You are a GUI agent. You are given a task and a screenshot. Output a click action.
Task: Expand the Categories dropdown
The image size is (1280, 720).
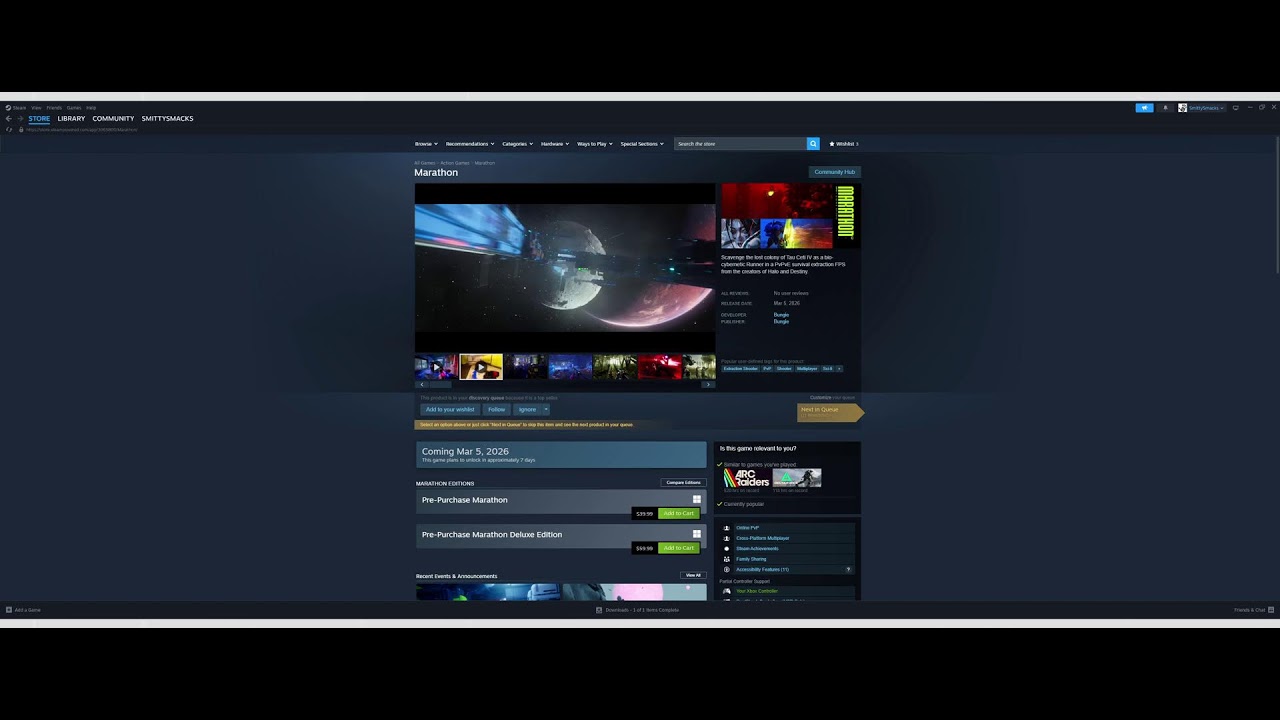[517, 144]
